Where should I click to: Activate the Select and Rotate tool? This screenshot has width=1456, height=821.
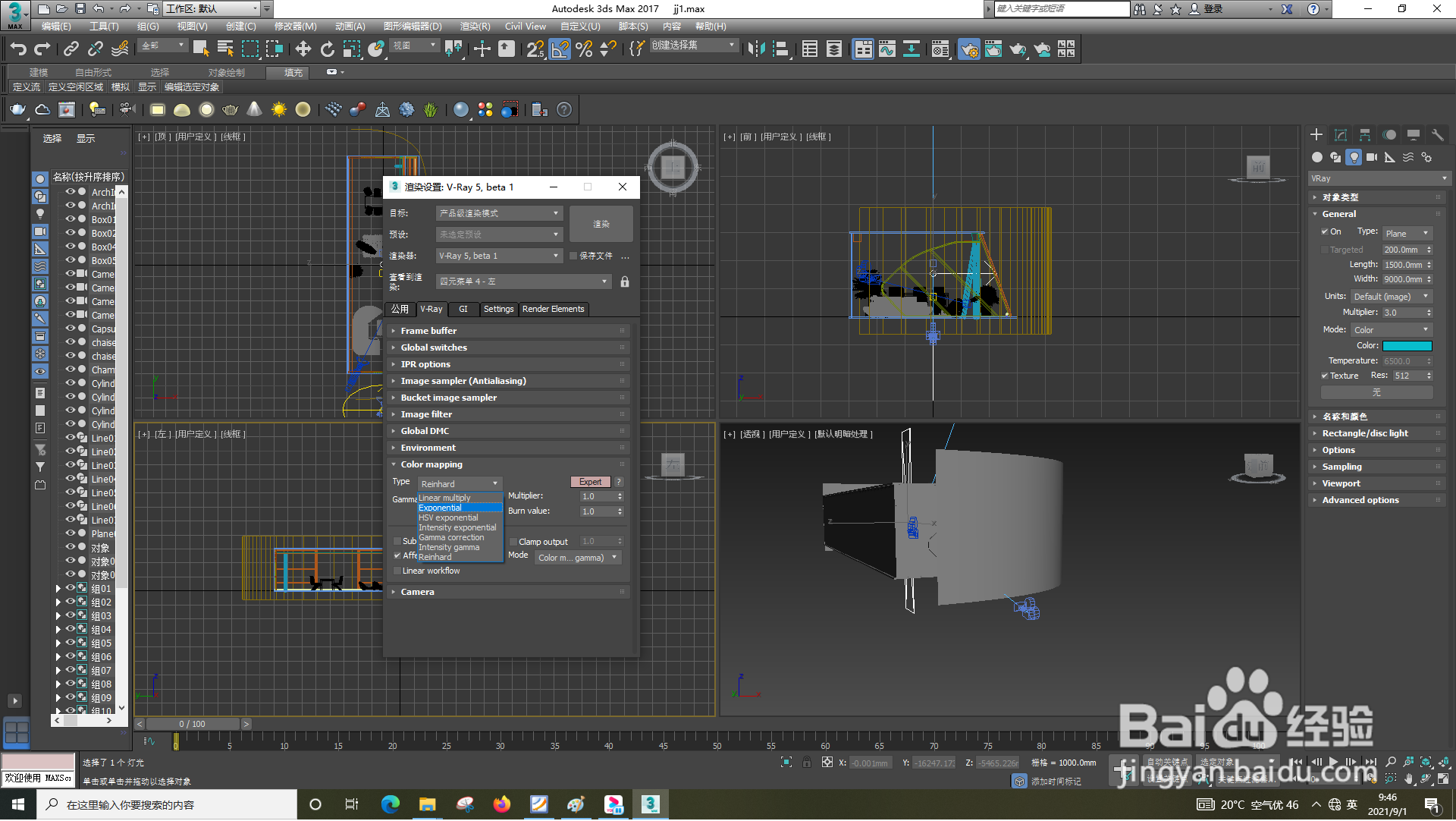click(328, 49)
